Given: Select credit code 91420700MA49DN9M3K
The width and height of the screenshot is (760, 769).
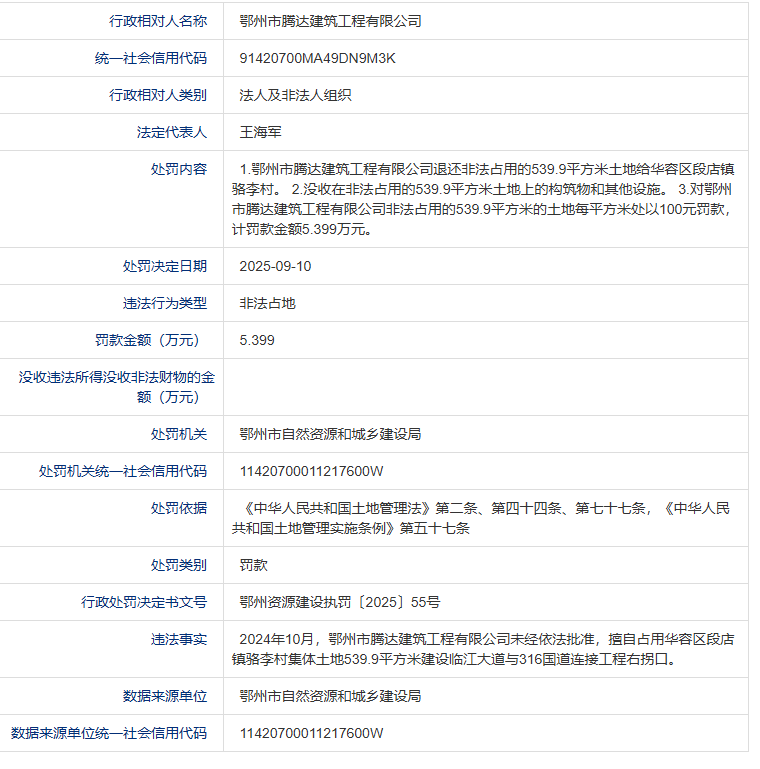Looking at the screenshot, I should pyautogui.click(x=318, y=58).
